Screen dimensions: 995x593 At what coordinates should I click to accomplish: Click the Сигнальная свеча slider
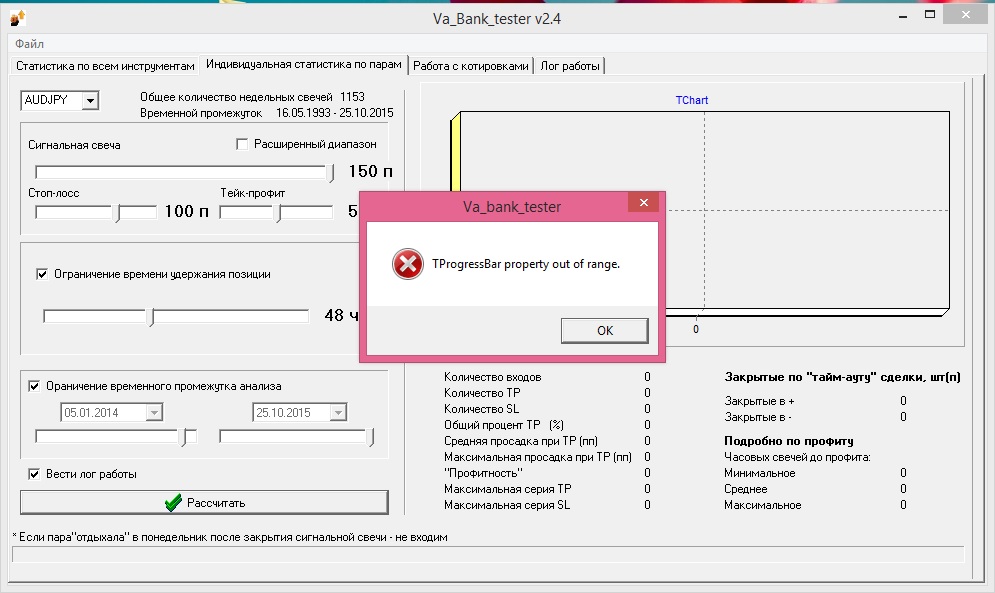coord(184,172)
